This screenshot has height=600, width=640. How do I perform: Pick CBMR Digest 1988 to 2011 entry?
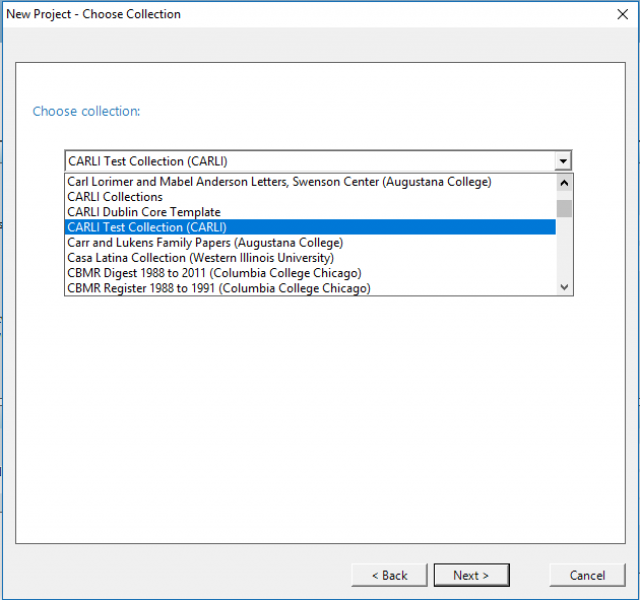coord(310,273)
